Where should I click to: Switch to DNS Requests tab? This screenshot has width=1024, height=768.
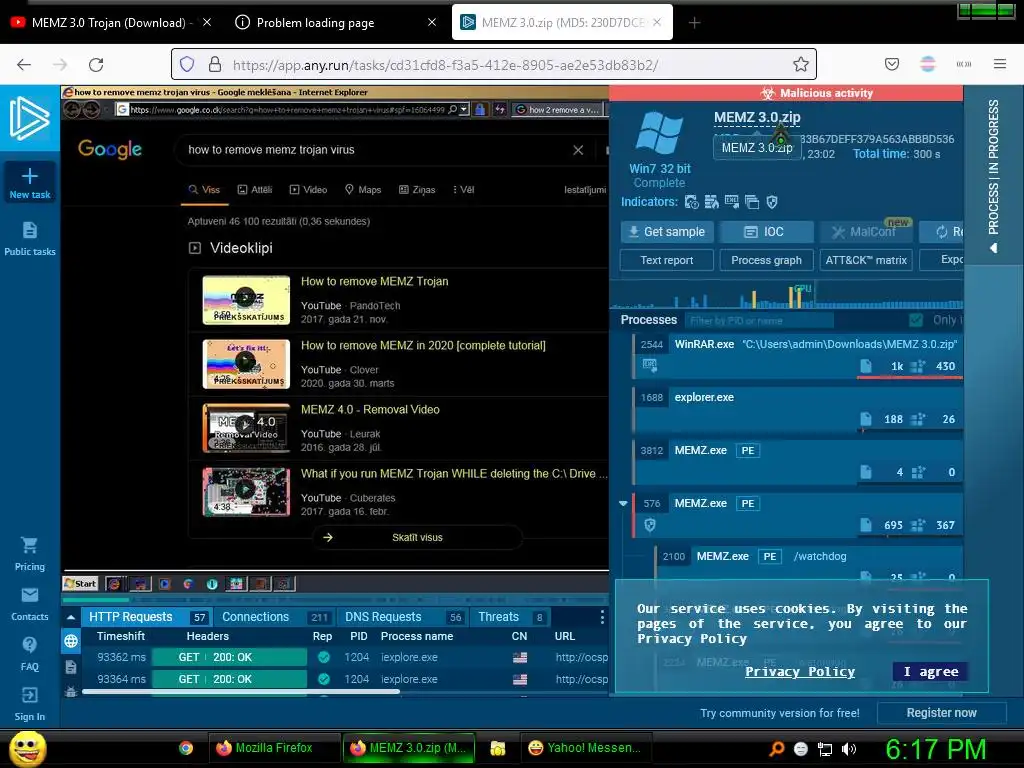(x=402, y=617)
